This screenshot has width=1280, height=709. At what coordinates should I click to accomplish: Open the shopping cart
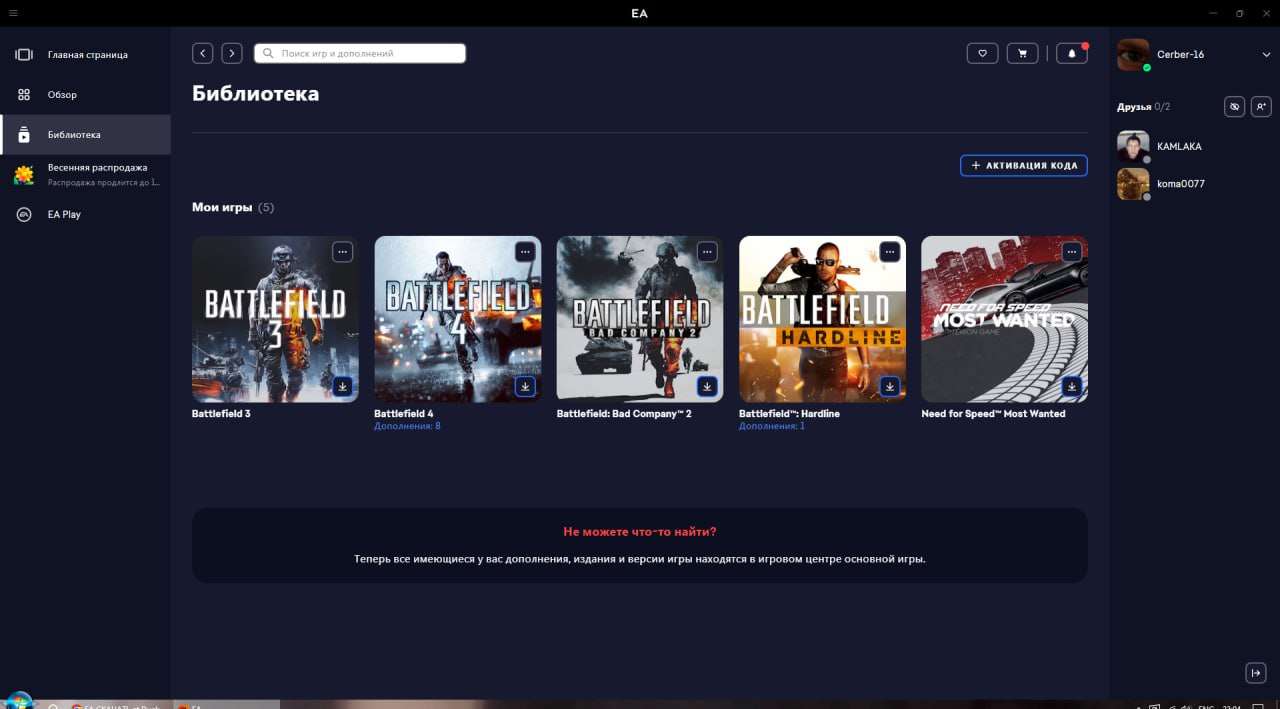pos(1022,52)
